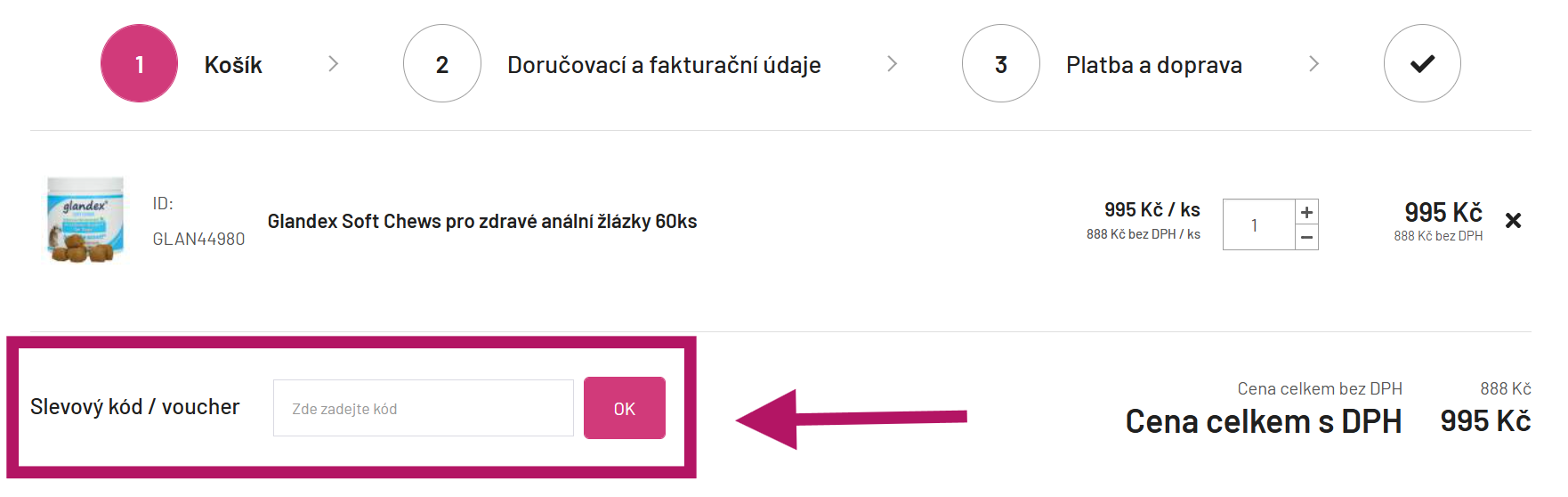
Task: Focus the quantity input field
Action: tap(1257, 224)
